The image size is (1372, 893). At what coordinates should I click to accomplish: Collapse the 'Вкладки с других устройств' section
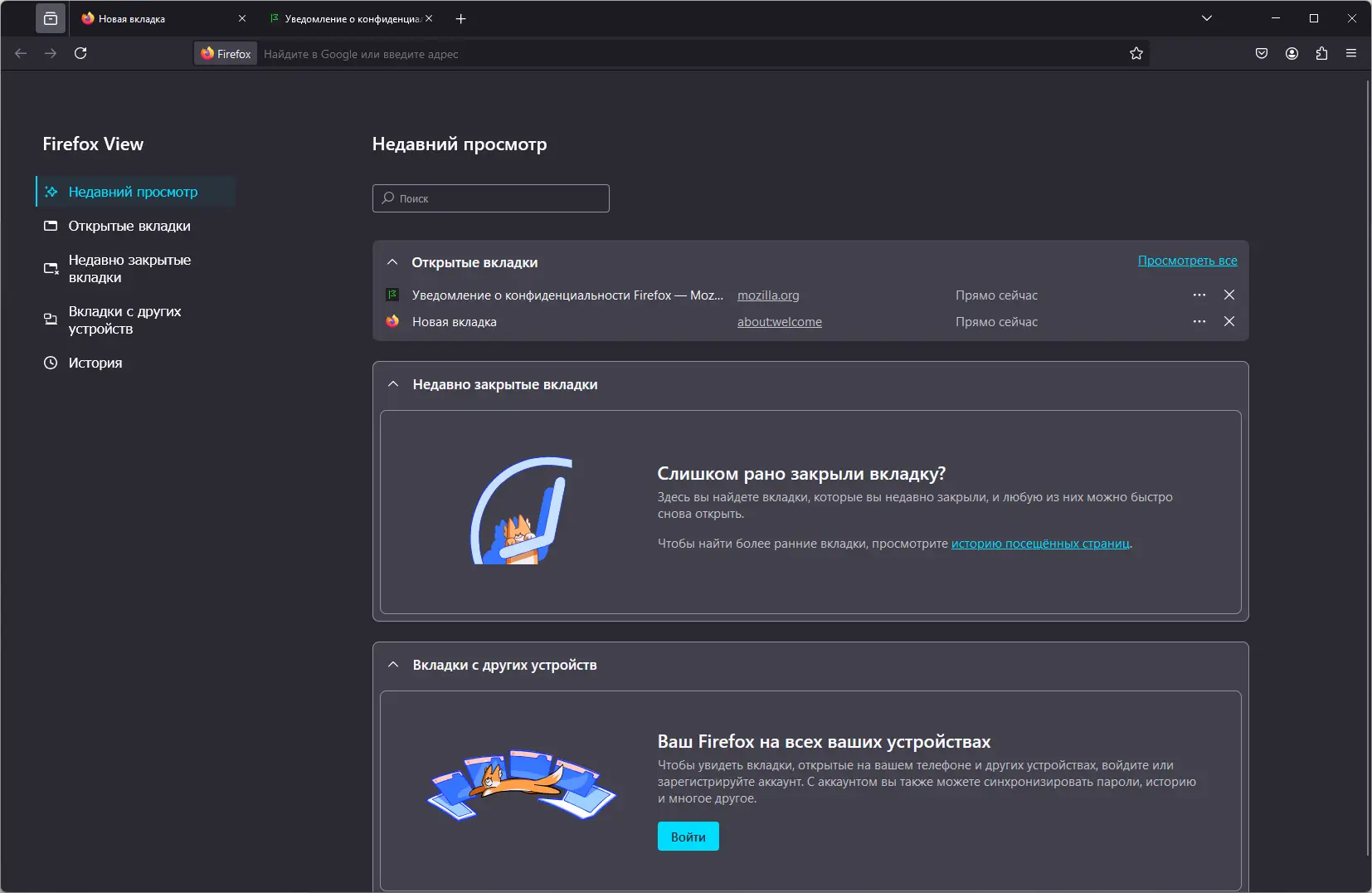(x=393, y=665)
